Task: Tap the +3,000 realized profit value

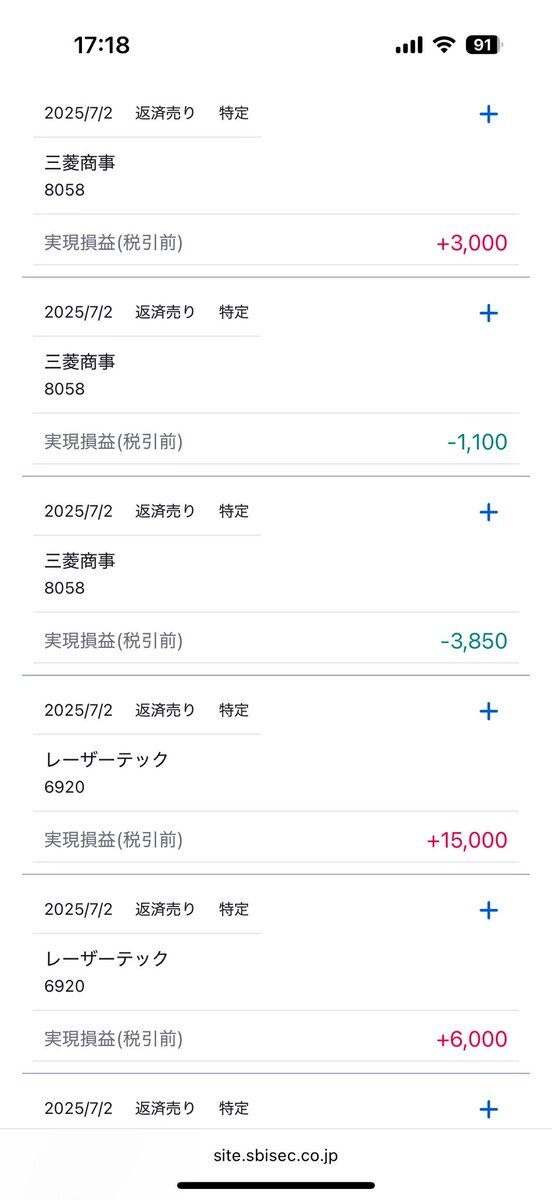Action: (x=472, y=243)
